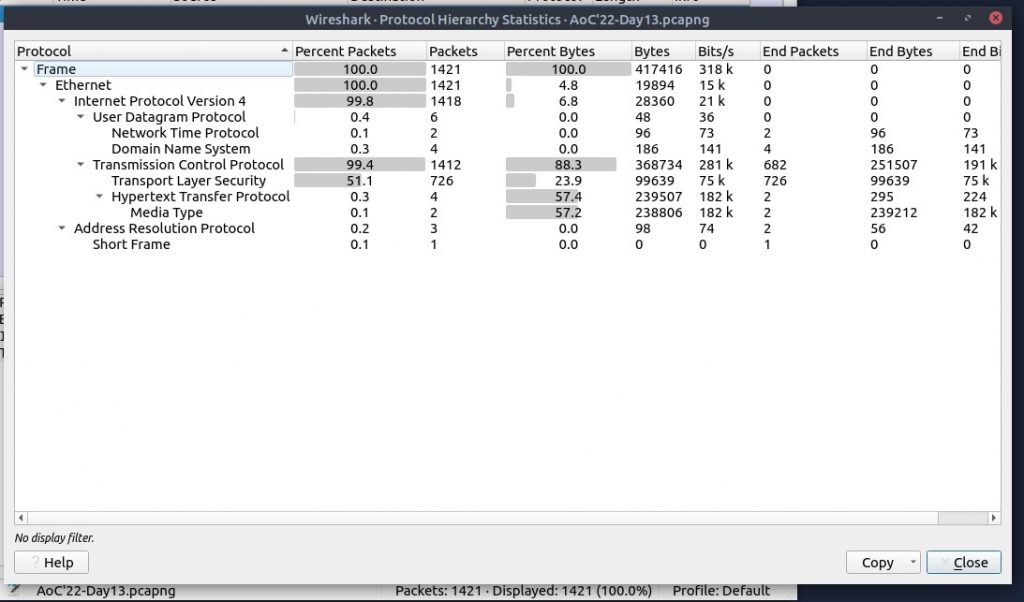Click horizontal scrollbar right arrow
1024x602 pixels.
[x=993, y=518]
